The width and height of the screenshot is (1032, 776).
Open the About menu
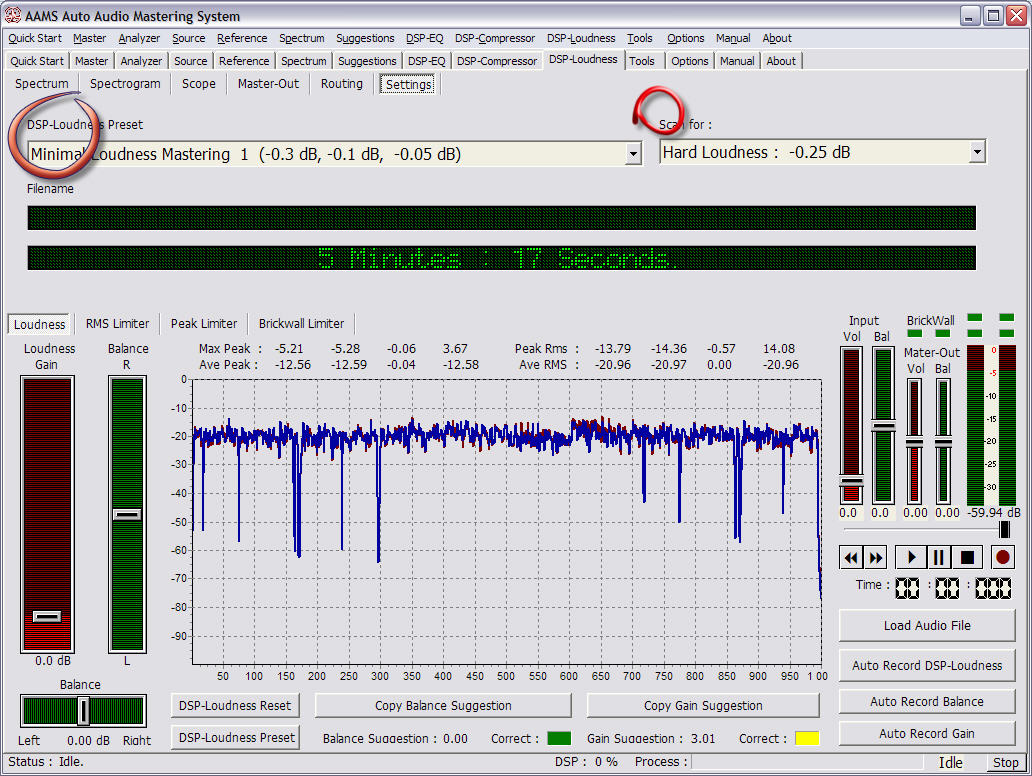tap(777, 38)
